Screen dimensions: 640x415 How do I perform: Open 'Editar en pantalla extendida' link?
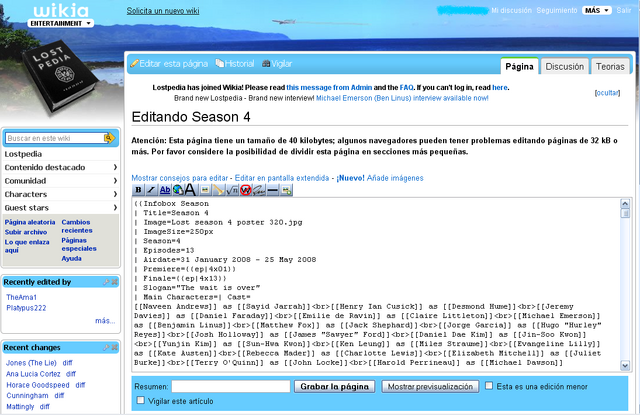coord(282,178)
